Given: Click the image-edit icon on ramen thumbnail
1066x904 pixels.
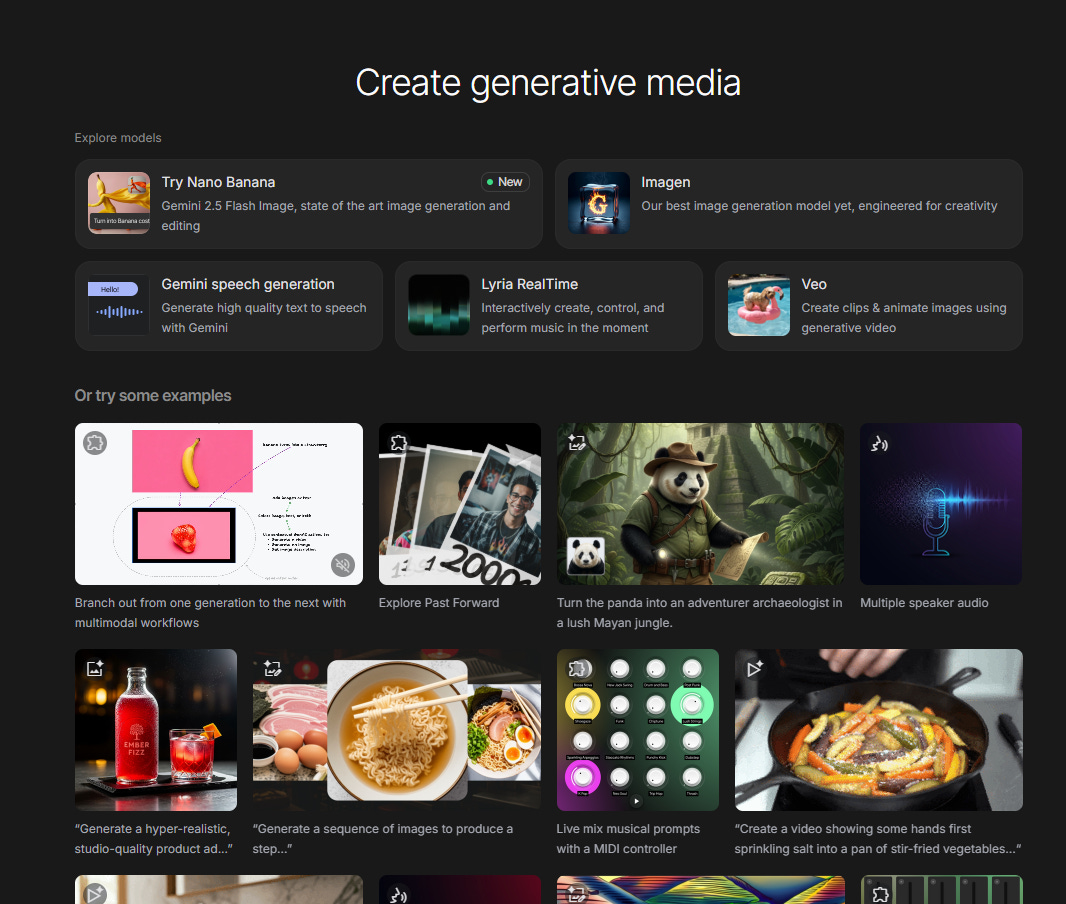Looking at the screenshot, I should pos(273,669).
